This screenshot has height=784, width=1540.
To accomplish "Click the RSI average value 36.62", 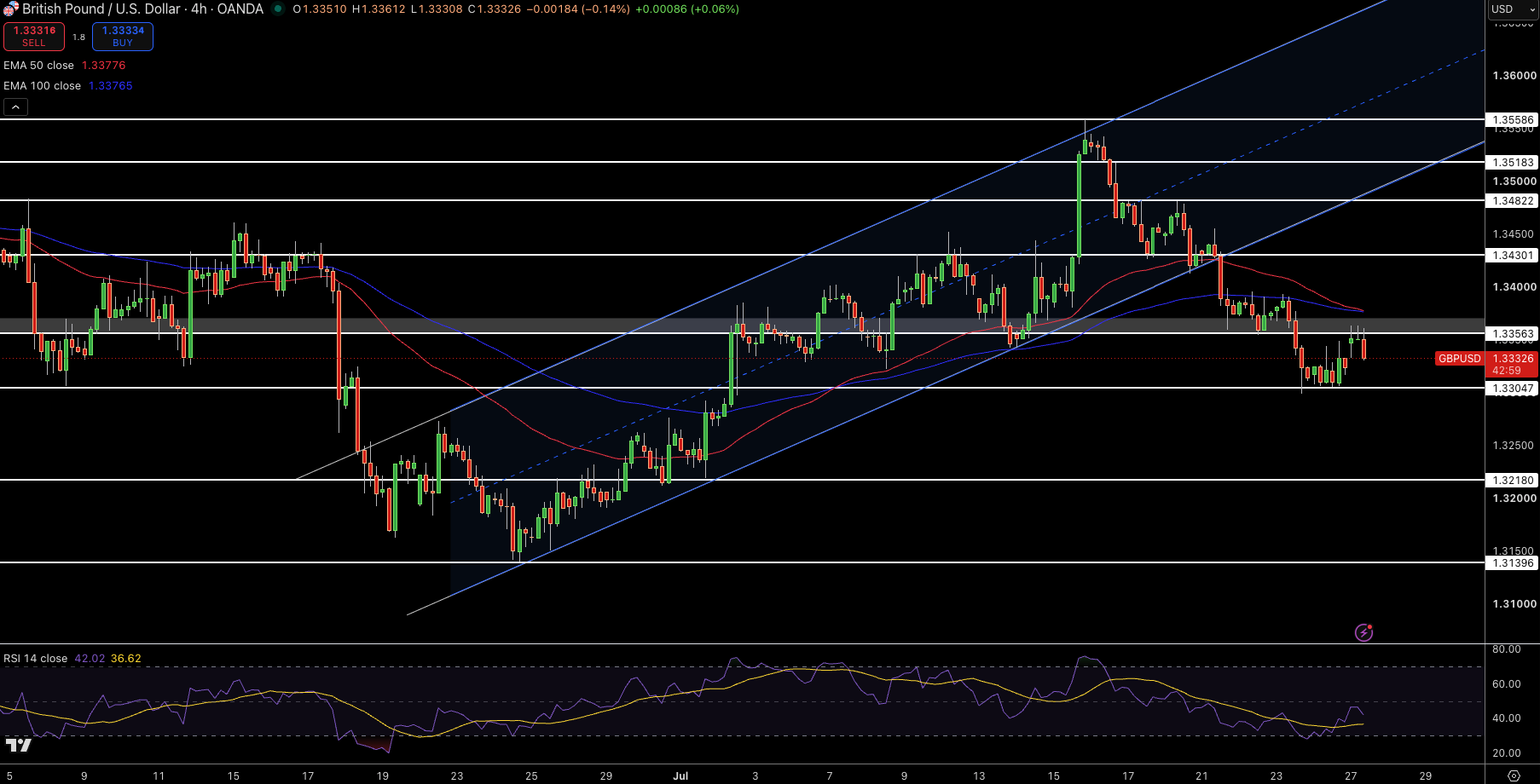I will (126, 659).
